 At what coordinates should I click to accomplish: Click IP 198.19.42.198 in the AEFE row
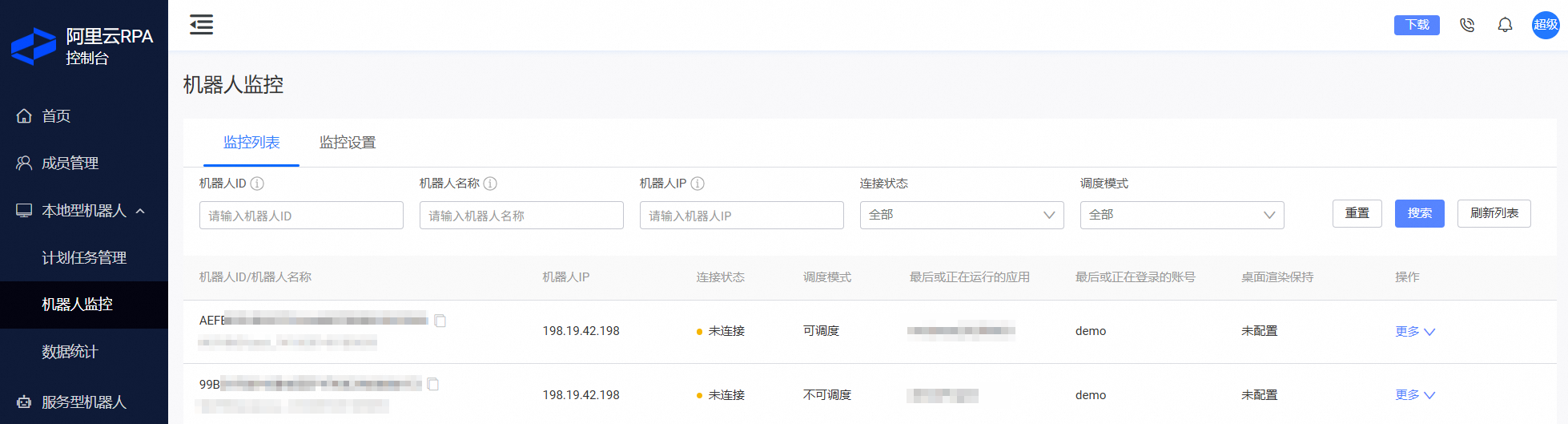tap(581, 331)
